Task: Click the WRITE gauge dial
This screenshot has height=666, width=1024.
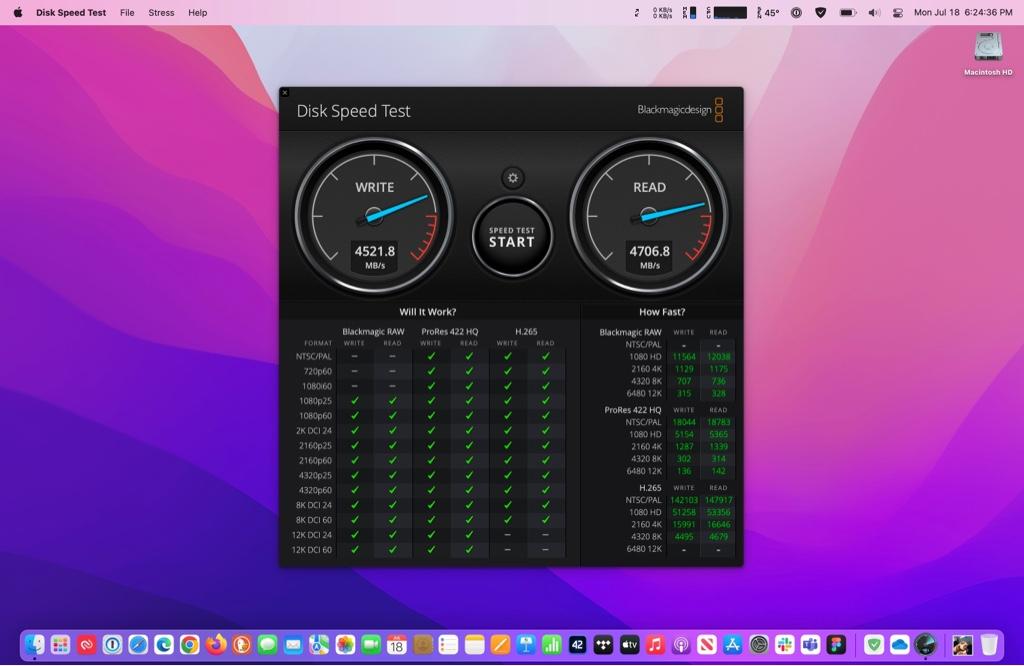Action: coord(374,216)
